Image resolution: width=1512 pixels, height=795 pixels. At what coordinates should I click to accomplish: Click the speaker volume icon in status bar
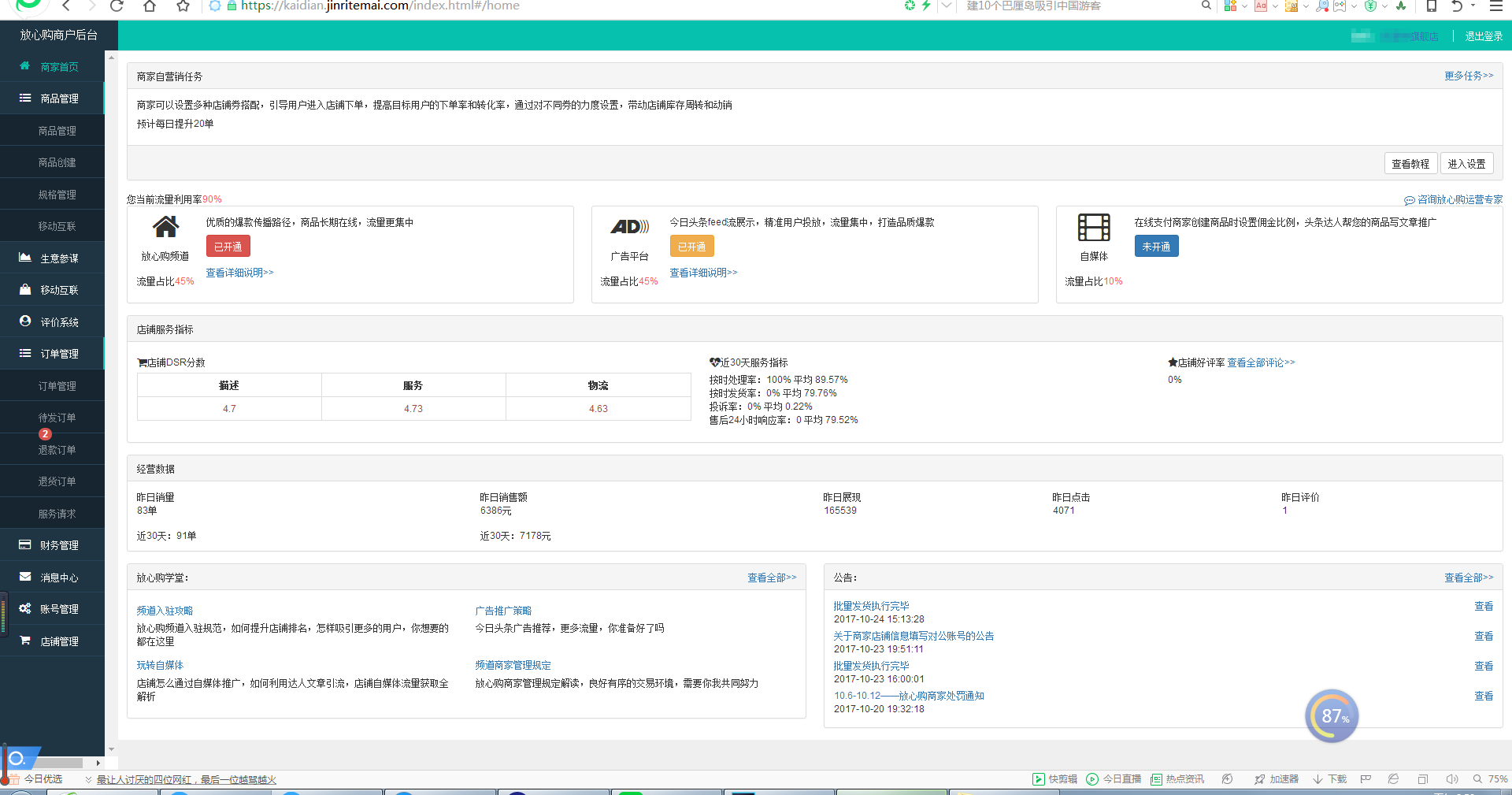point(1452,779)
